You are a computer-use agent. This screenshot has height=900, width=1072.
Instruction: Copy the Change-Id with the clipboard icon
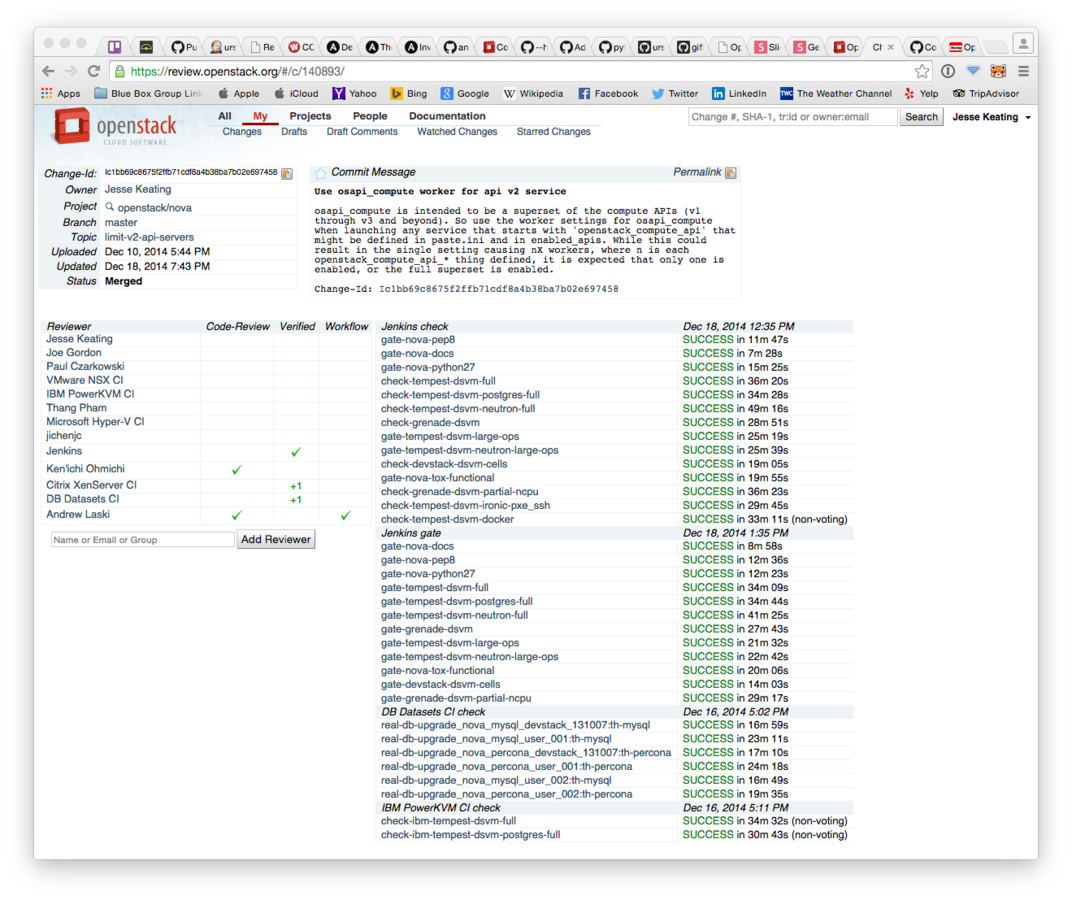[287, 174]
